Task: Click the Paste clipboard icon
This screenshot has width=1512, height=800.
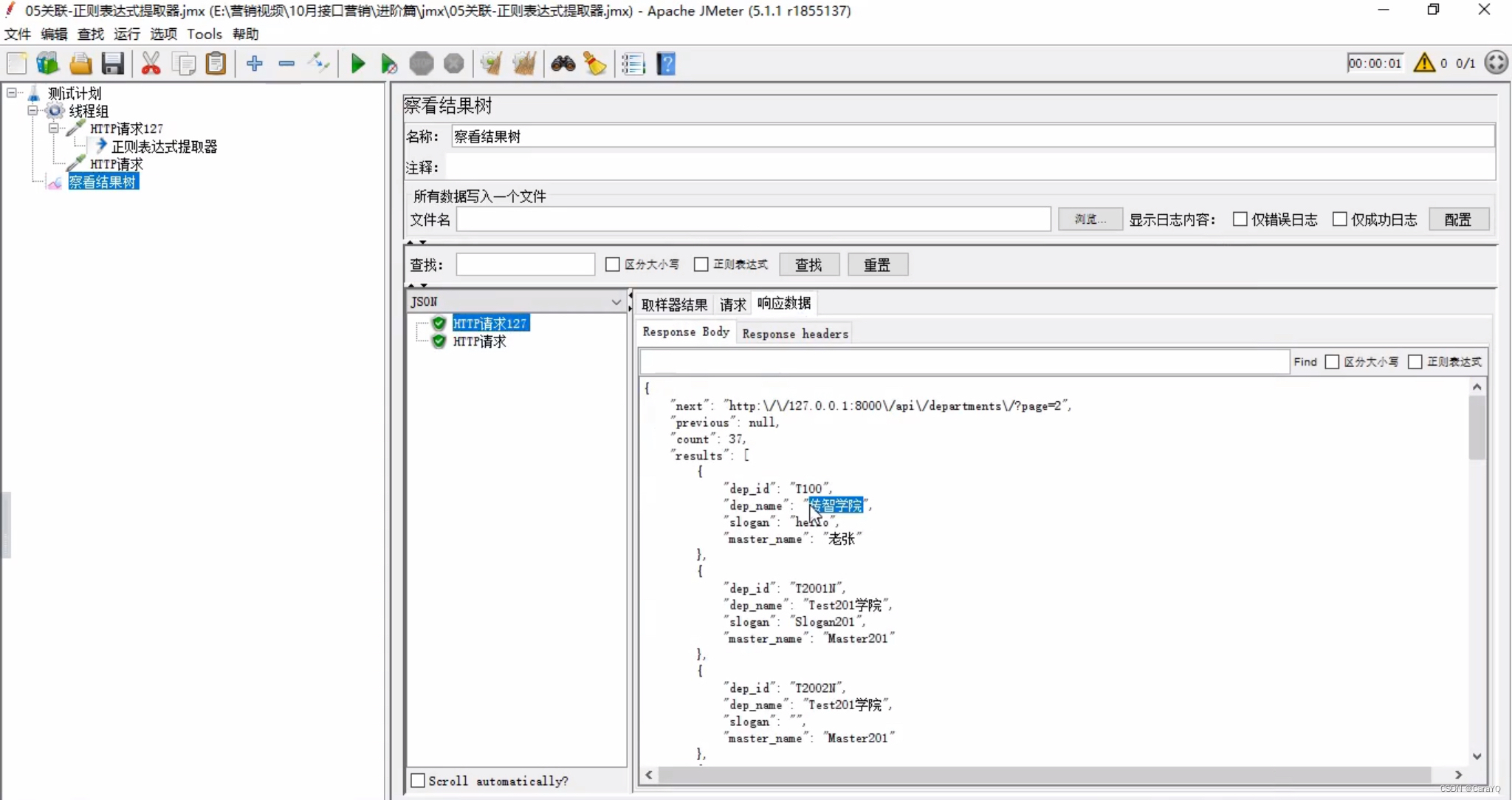Action: pos(216,64)
